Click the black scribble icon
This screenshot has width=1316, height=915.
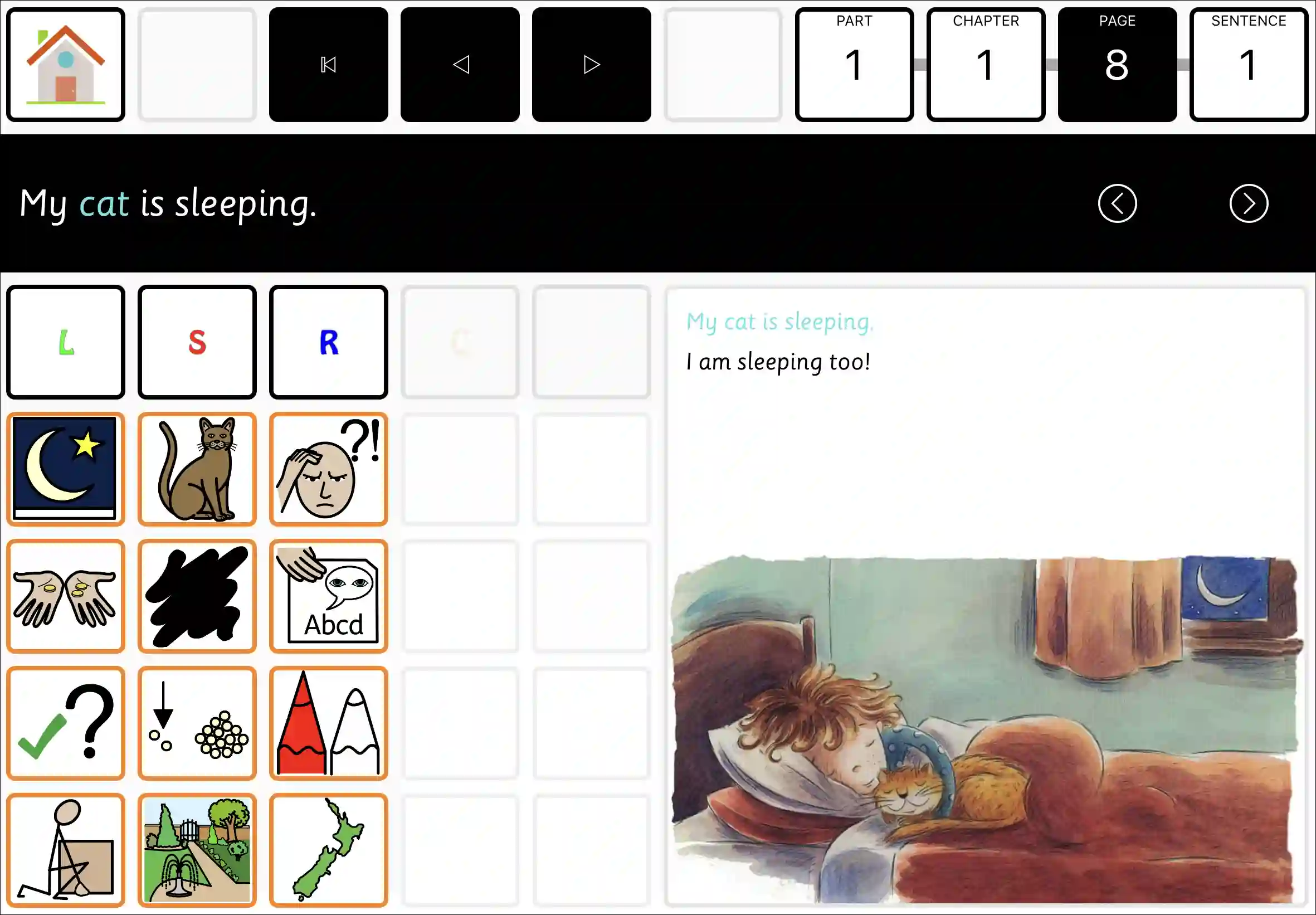click(x=197, y=596)
